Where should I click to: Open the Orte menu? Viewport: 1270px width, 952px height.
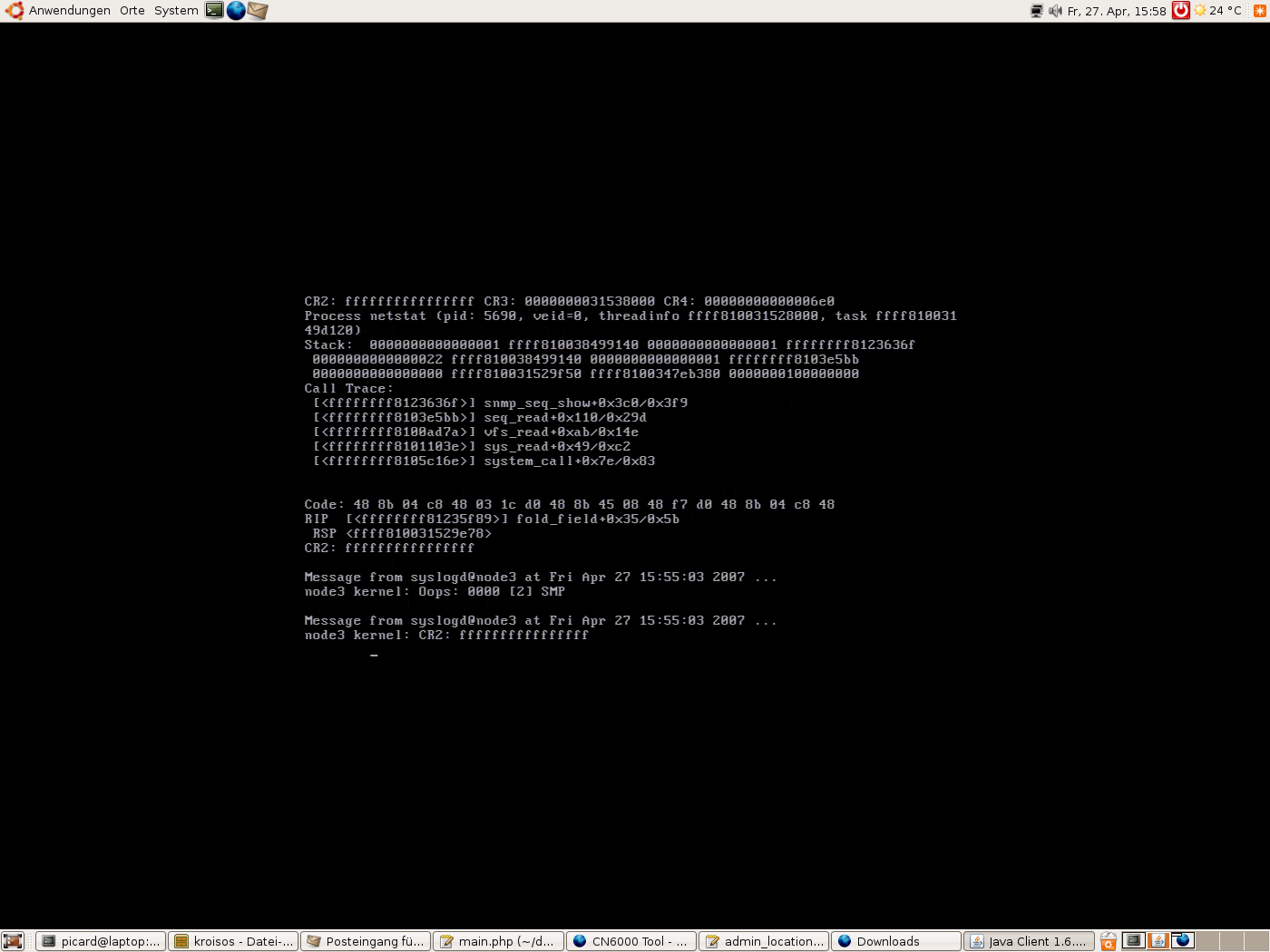coord(132,11)
